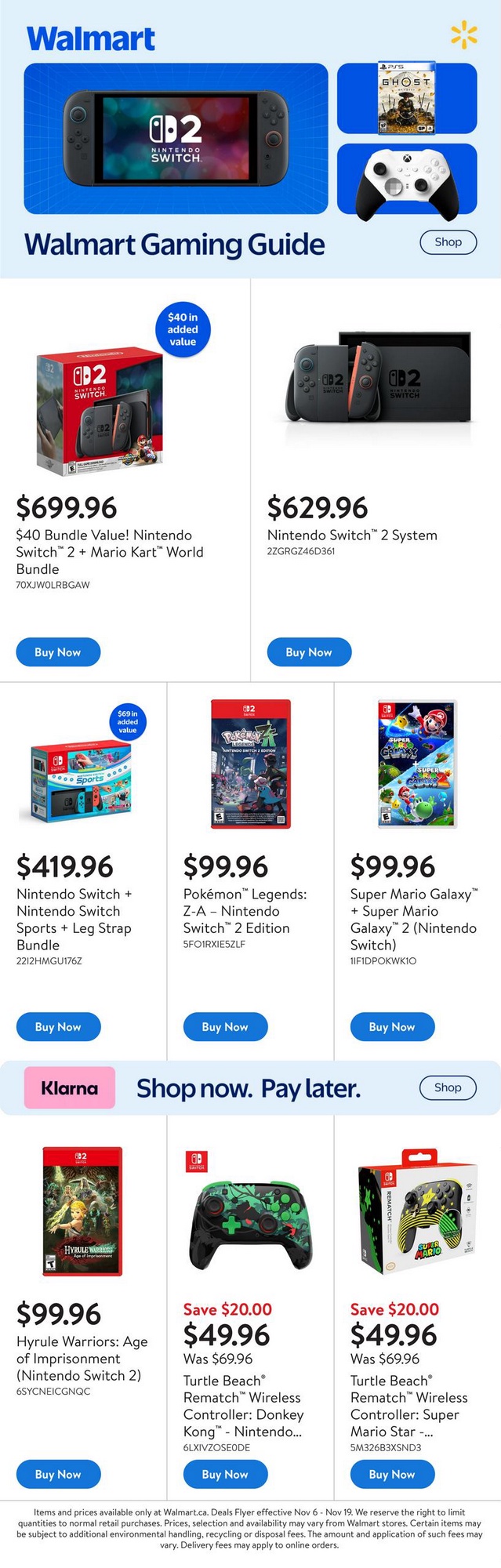Click the Nintendo Switch 2 hero banner

coord(176,138)
